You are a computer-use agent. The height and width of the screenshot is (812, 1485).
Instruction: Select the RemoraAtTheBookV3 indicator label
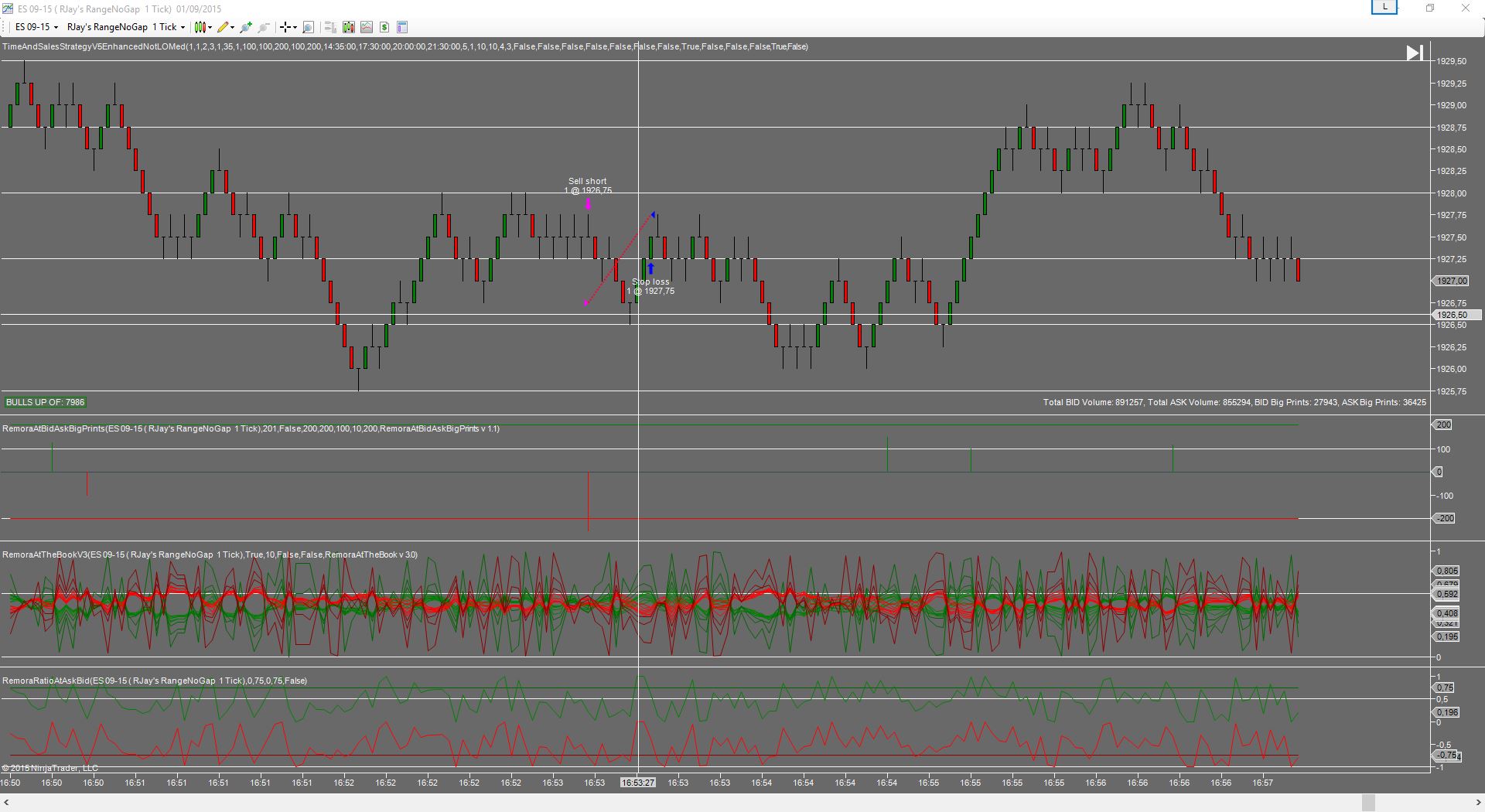click(210, 554)
